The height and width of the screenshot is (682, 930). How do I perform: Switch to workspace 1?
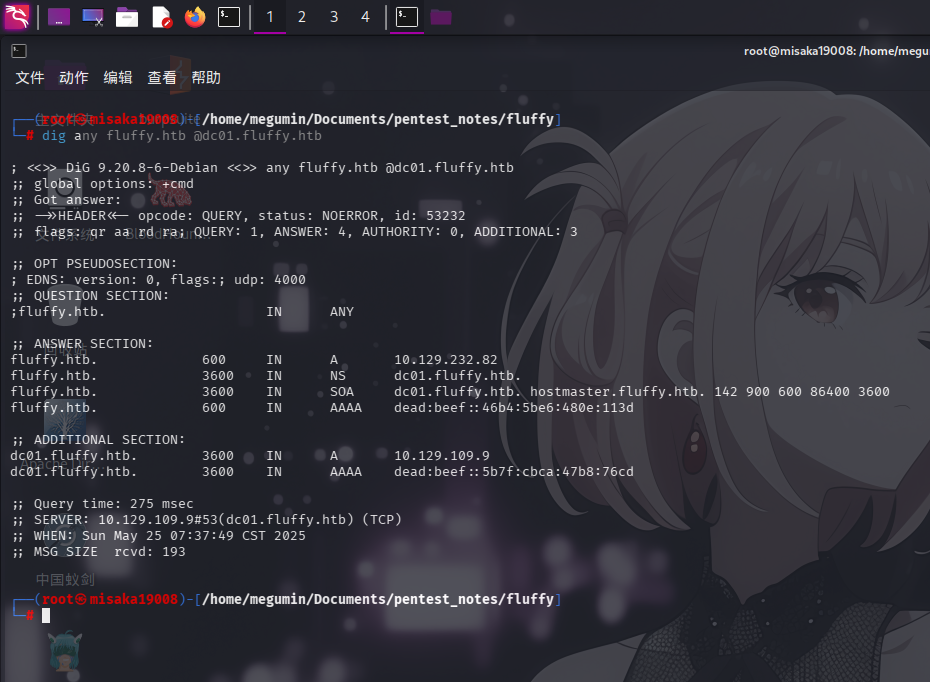coord(270,17)
